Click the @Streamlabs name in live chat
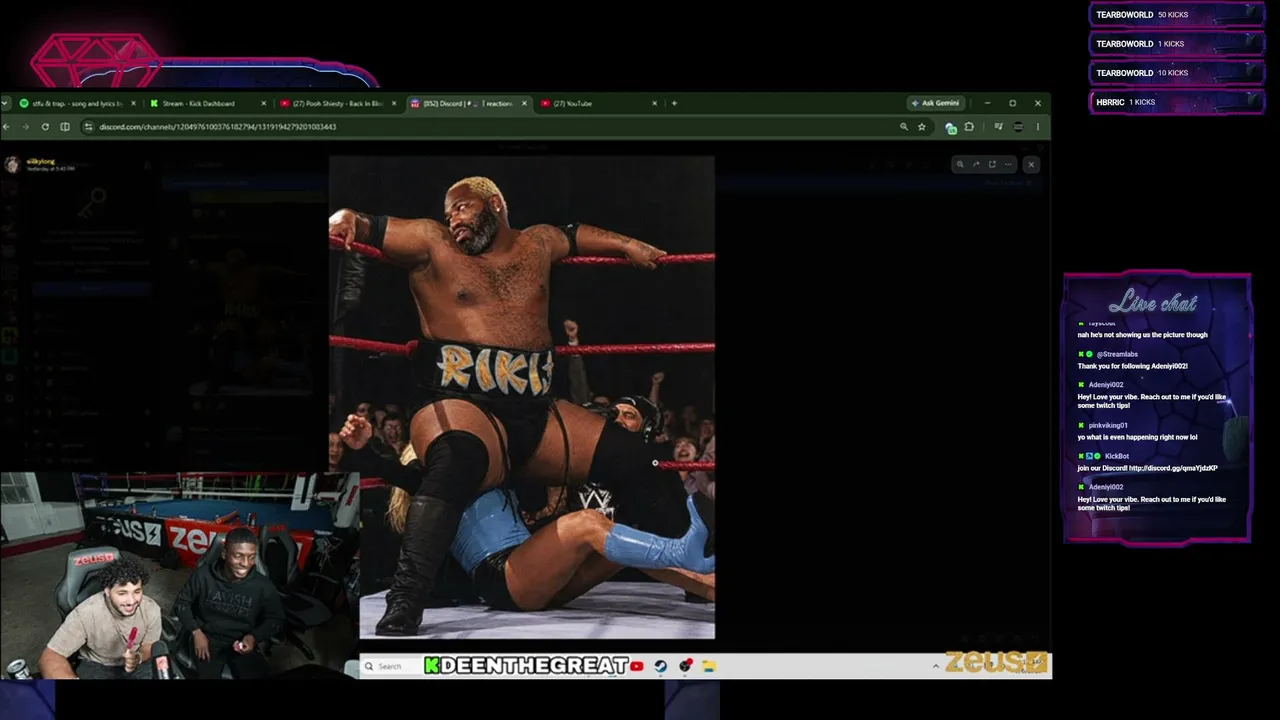Viewport: 1280px width, 720px height. click(1117, 354)
